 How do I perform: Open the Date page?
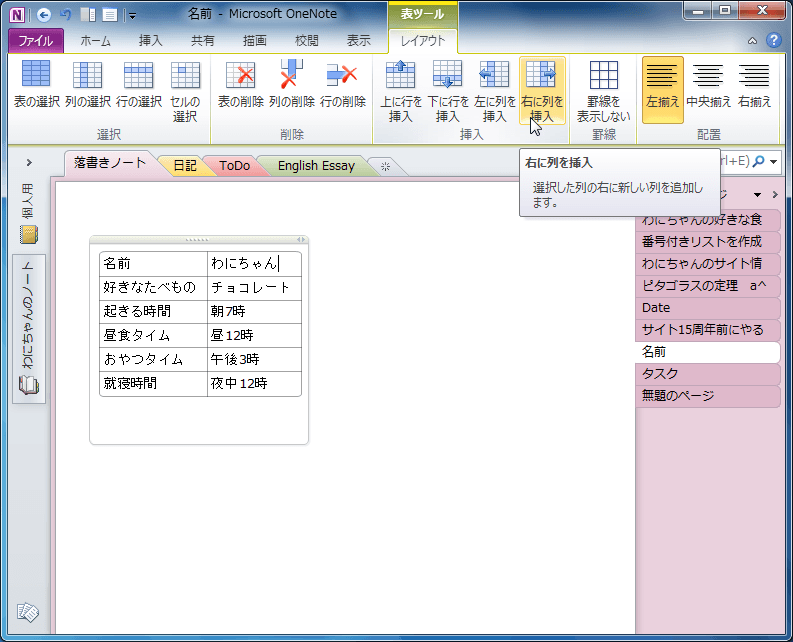coord(708,308)
